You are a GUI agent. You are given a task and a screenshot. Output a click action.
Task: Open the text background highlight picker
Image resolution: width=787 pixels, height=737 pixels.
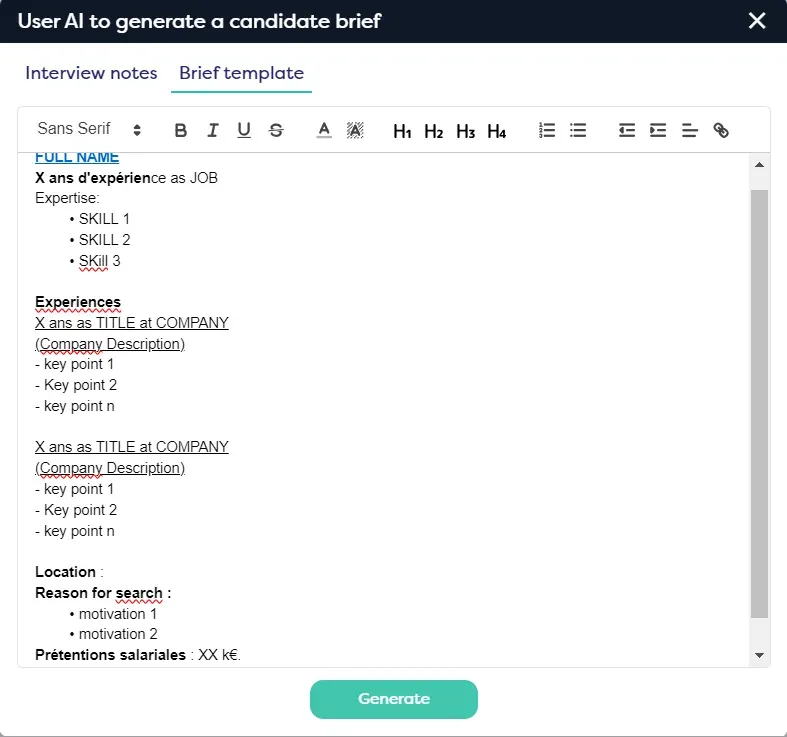(x=355, y=130)
